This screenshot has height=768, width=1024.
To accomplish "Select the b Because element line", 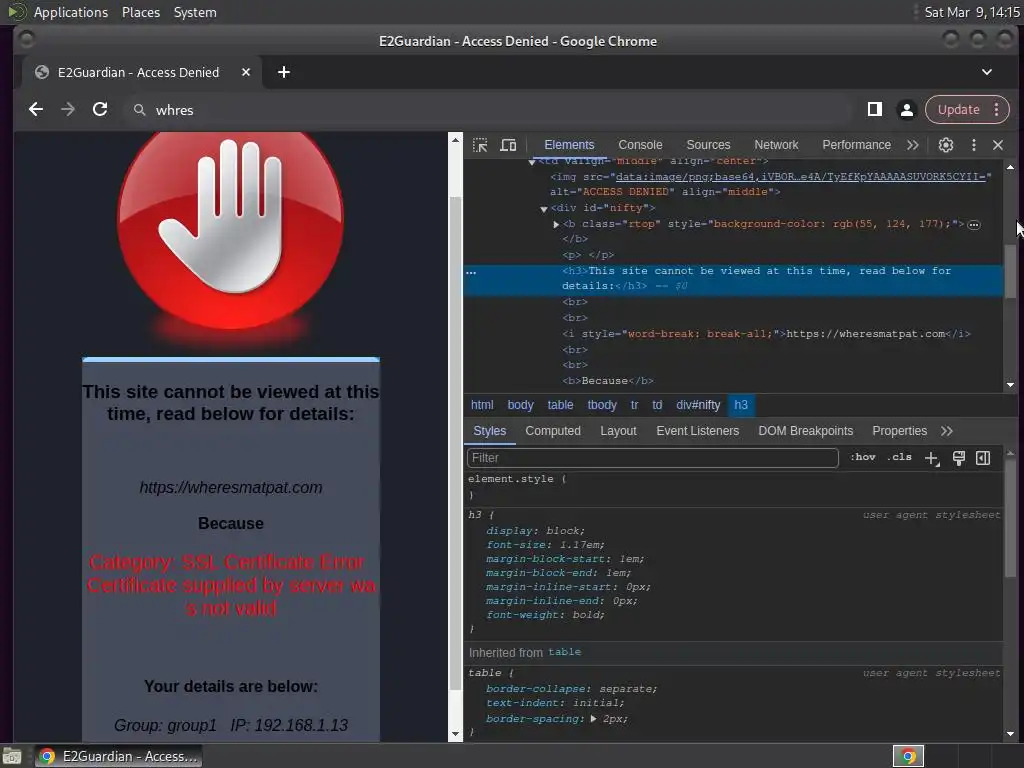I will (608, 381).
